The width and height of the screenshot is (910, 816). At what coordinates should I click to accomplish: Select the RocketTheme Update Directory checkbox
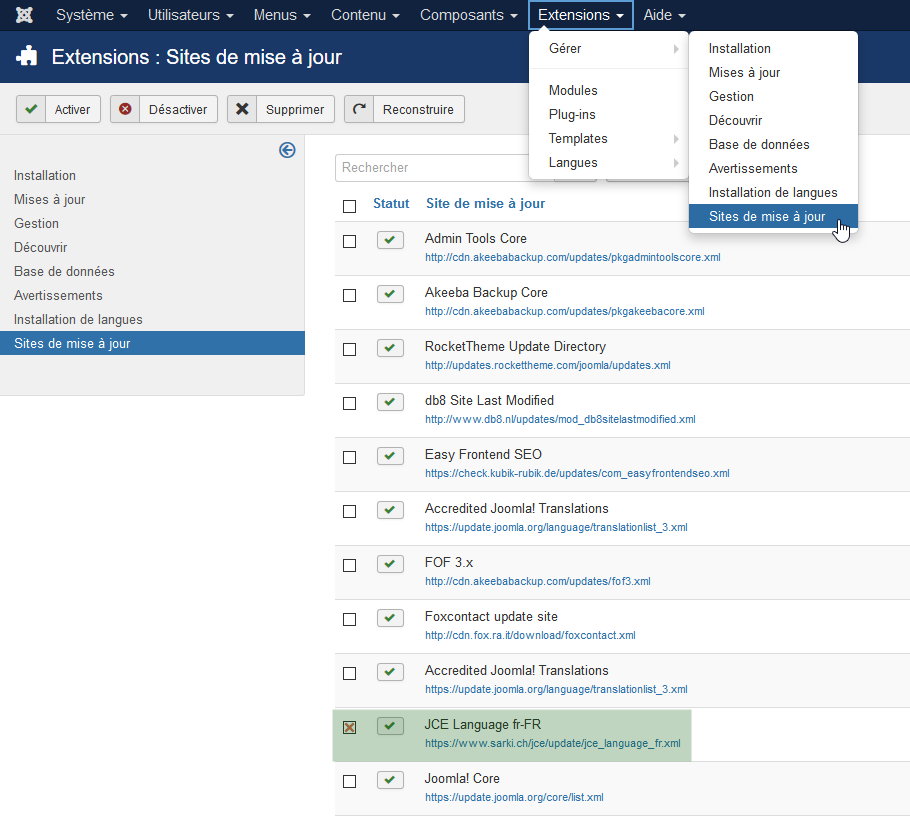coord(349,349)
